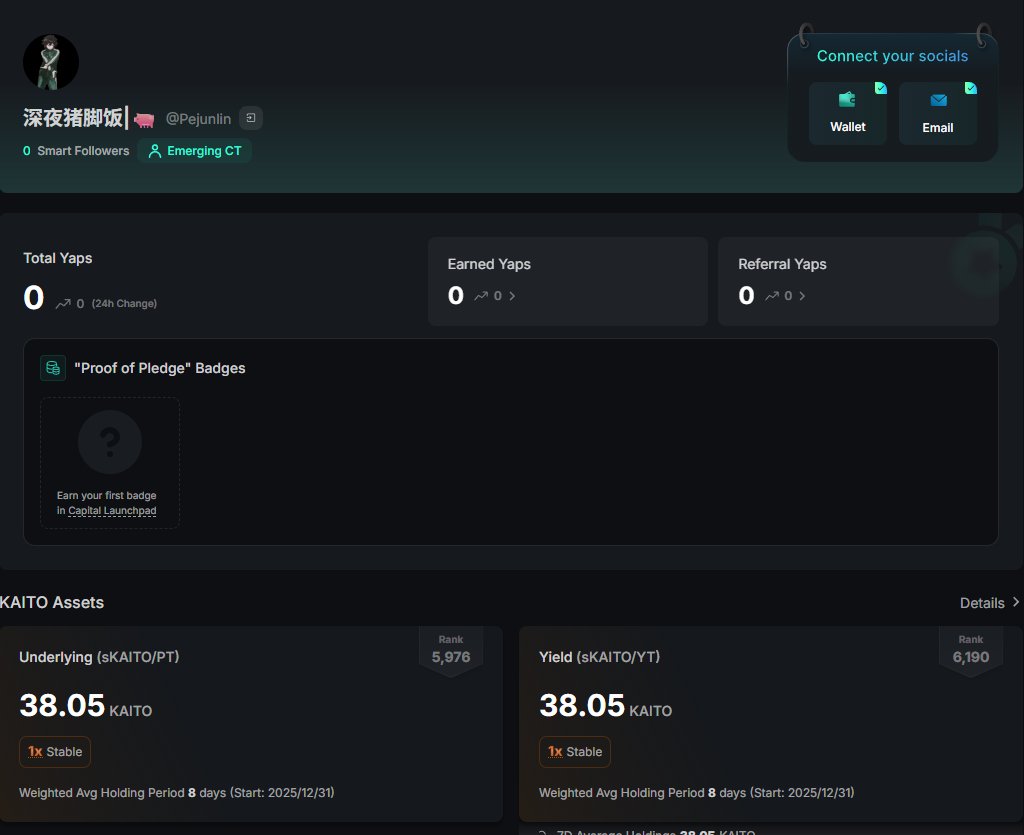Image resolution: width=1024 pixels, height=835 pixels.
Task: Click the (24h Change) label
Action: [x=124, y=304]
